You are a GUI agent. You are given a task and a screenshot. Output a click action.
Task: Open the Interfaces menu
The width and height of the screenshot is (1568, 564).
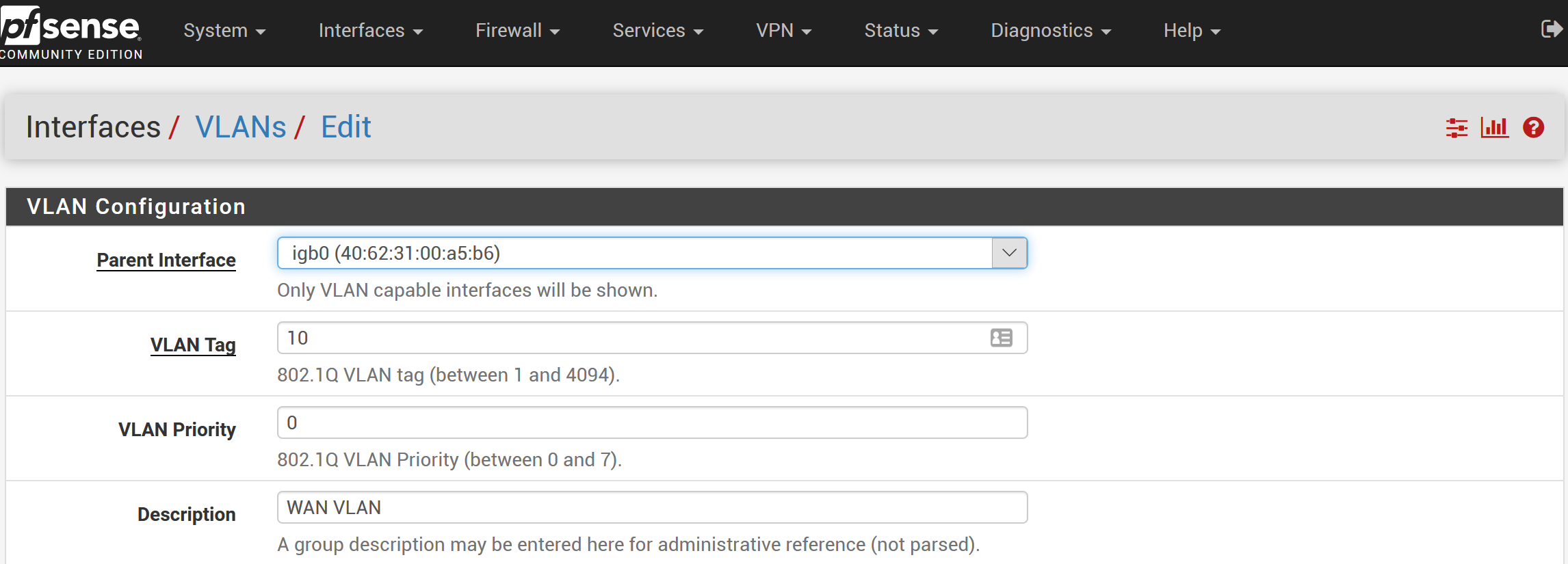pos(371,31)
